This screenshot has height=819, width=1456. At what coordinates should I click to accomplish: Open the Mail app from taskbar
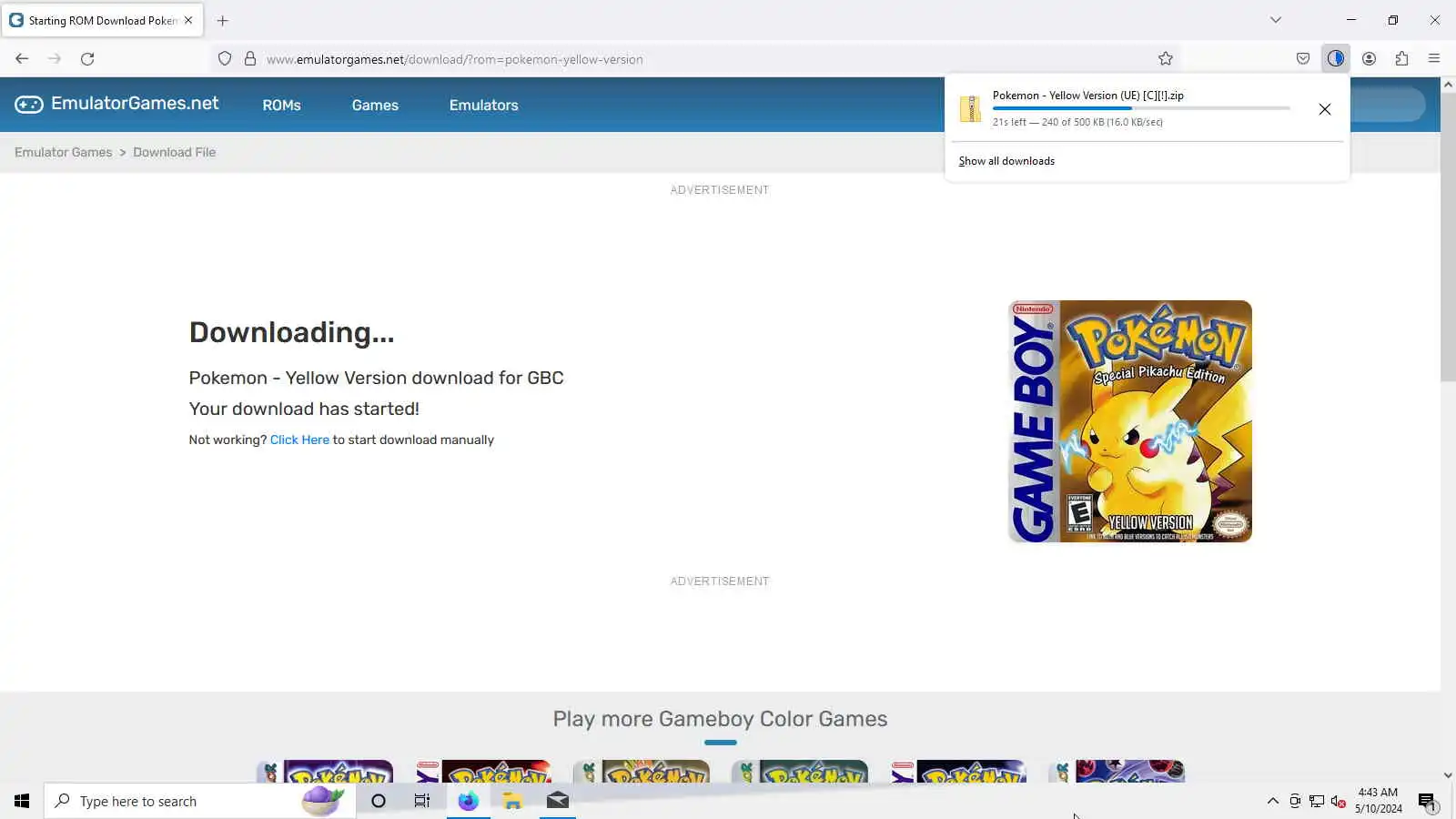tap(558, 801)
